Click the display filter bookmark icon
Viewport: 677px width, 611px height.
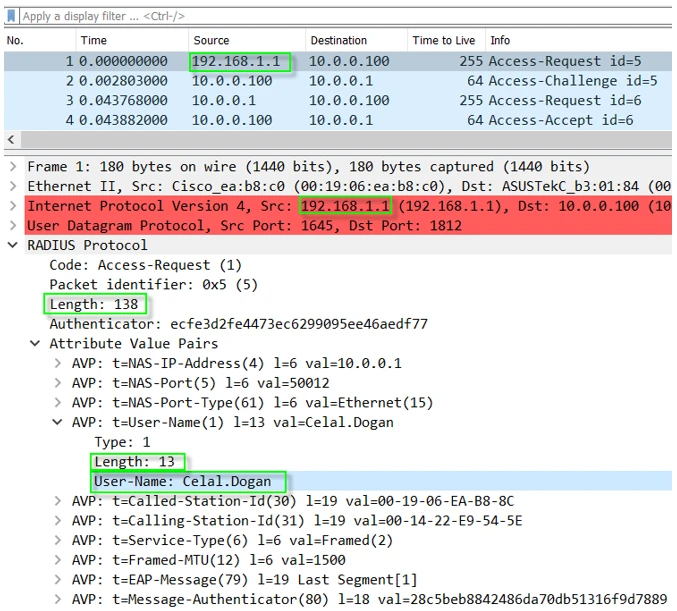[x=12, y=16]
